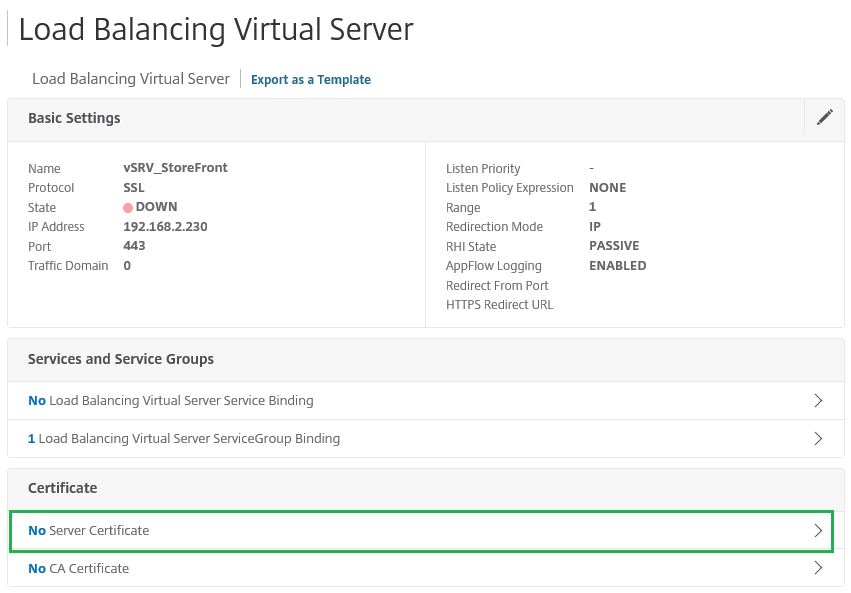Open the Server Certificate binding chevron
Viewport: 851px width, 593px height.
click(818, 531)
